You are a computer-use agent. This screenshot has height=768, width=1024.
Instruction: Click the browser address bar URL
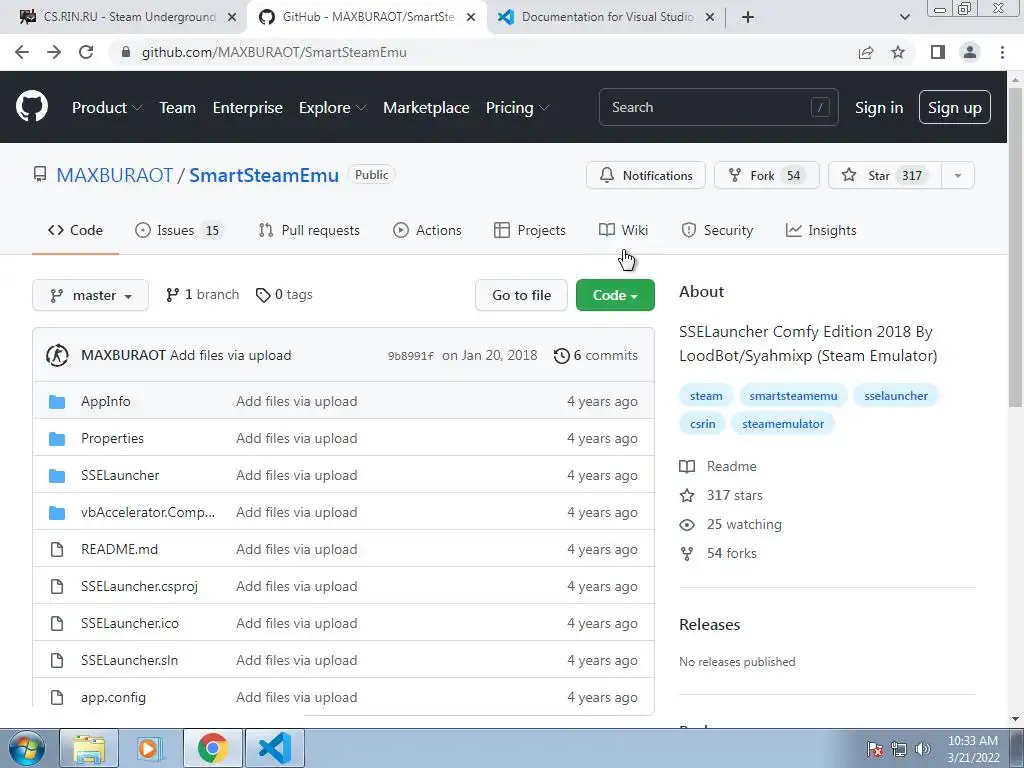tap(274, 52)
